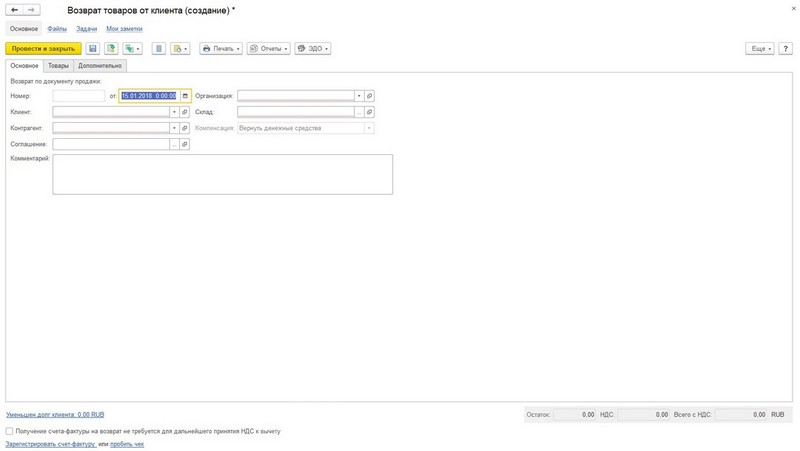Switch to the Дополнительно tab
This screenshot has height=451, width=800.
pyautogui.click(x=100, y=66)
